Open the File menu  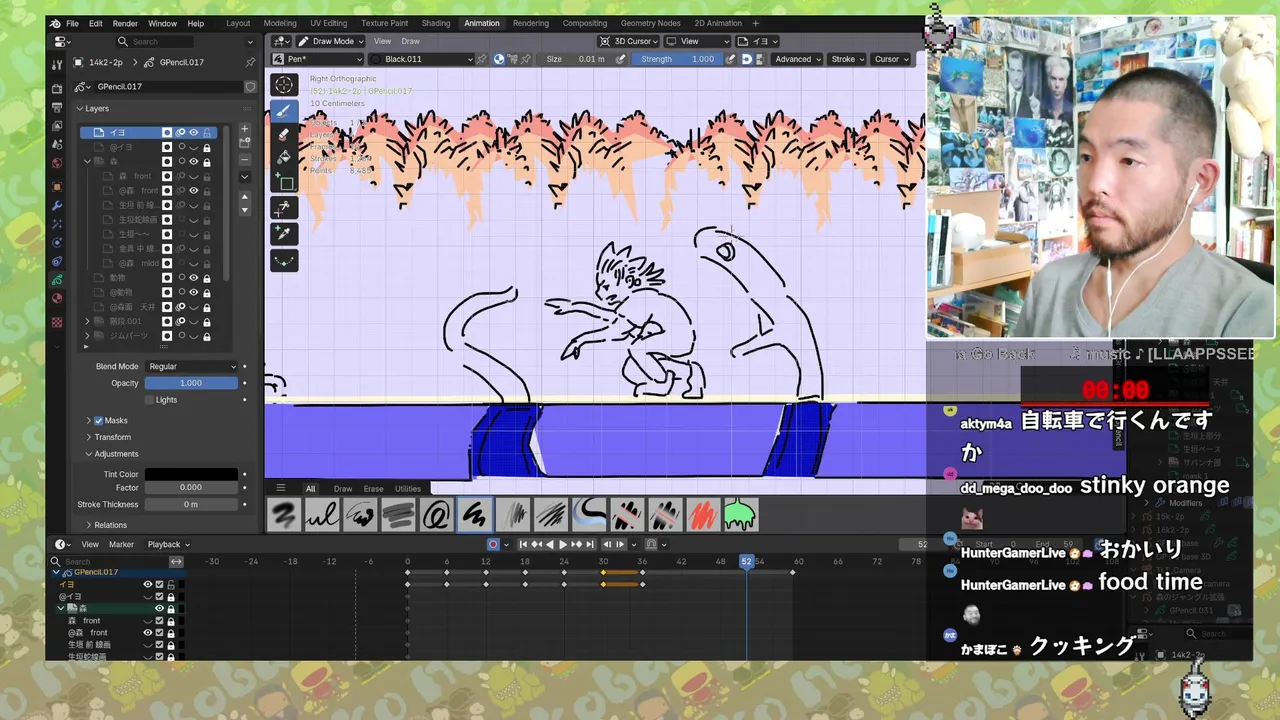pos(72,23)
